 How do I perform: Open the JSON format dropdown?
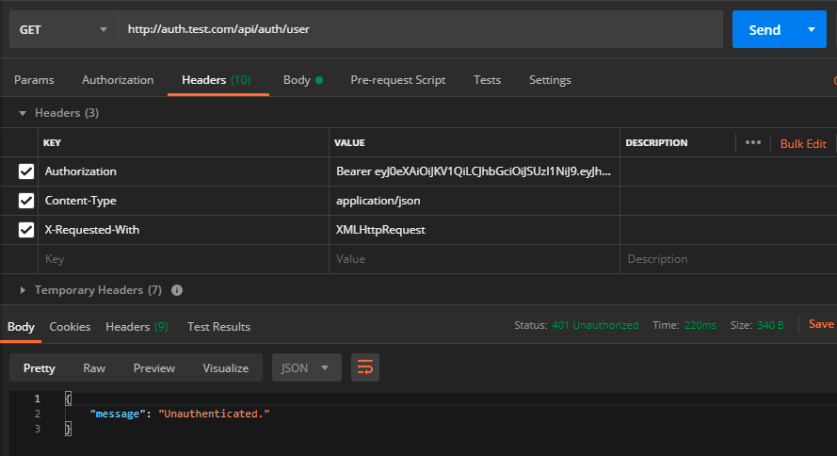[x=306, y=368]
